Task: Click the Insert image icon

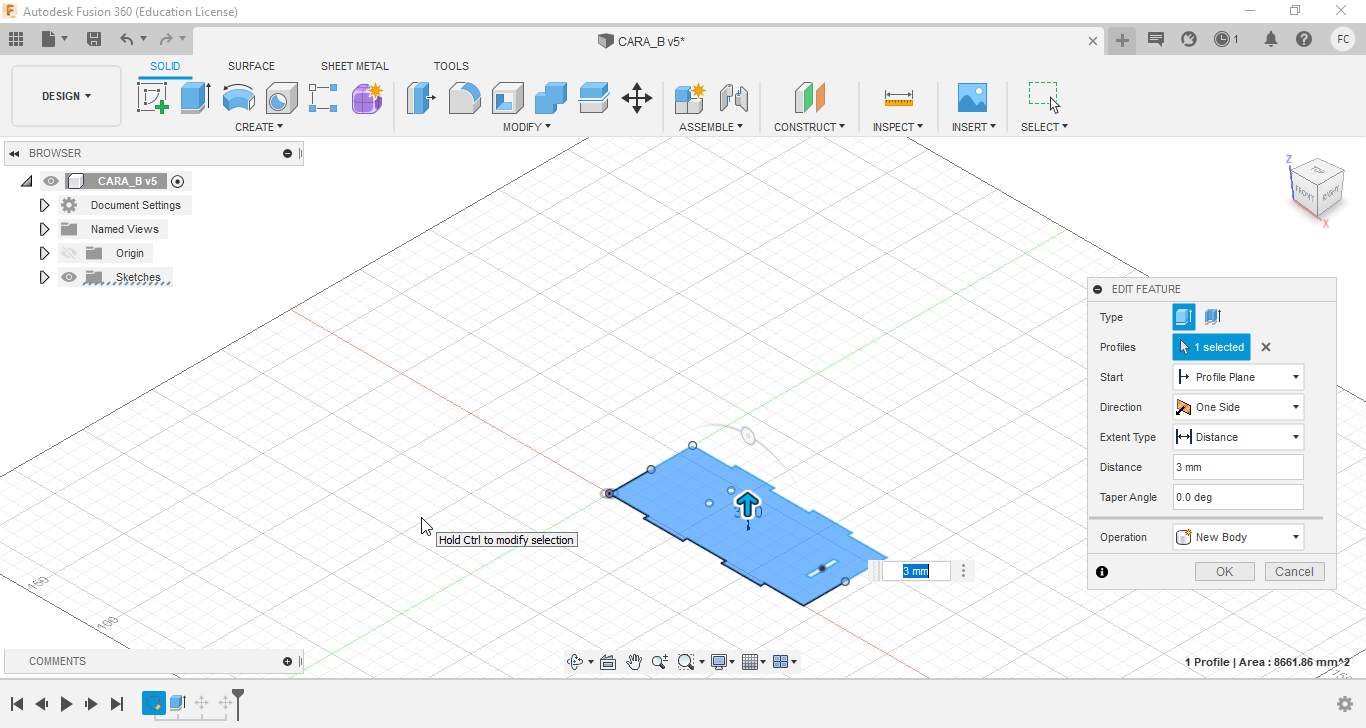Action: pyautogui.click(x=972, y=98)
